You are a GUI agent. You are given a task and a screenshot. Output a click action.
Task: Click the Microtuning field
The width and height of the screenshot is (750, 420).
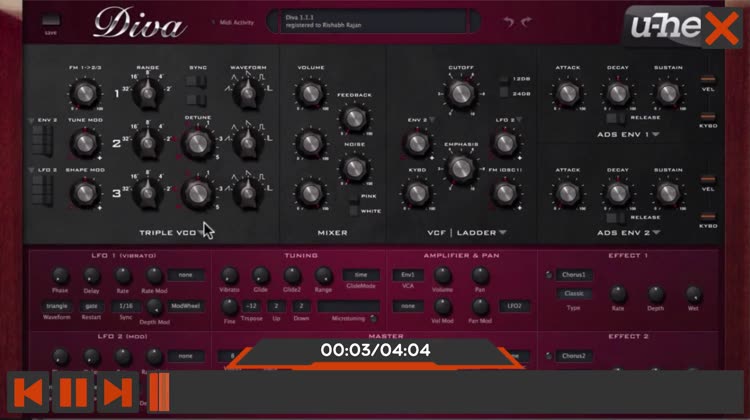pyautogui.click(x=349, y=306)
